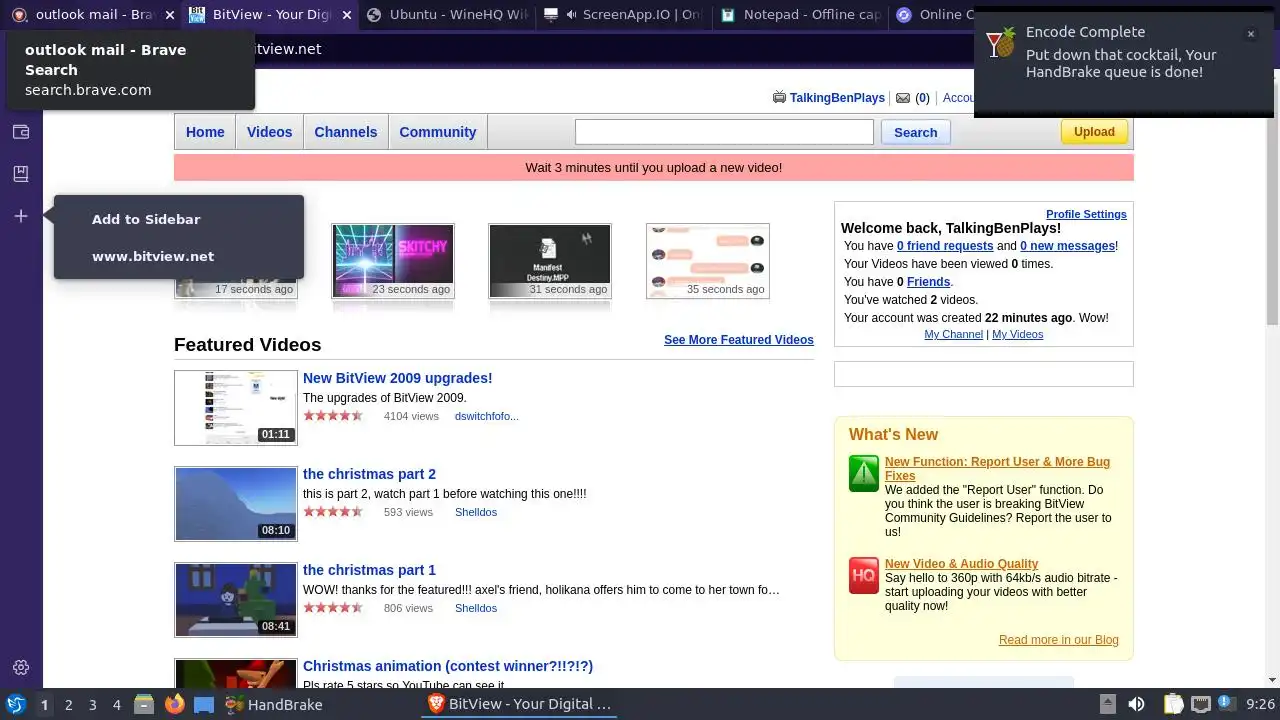
Task: Open the Brave wallet sidebar icon
Action: pyautogui.click(x=20, y=132)
